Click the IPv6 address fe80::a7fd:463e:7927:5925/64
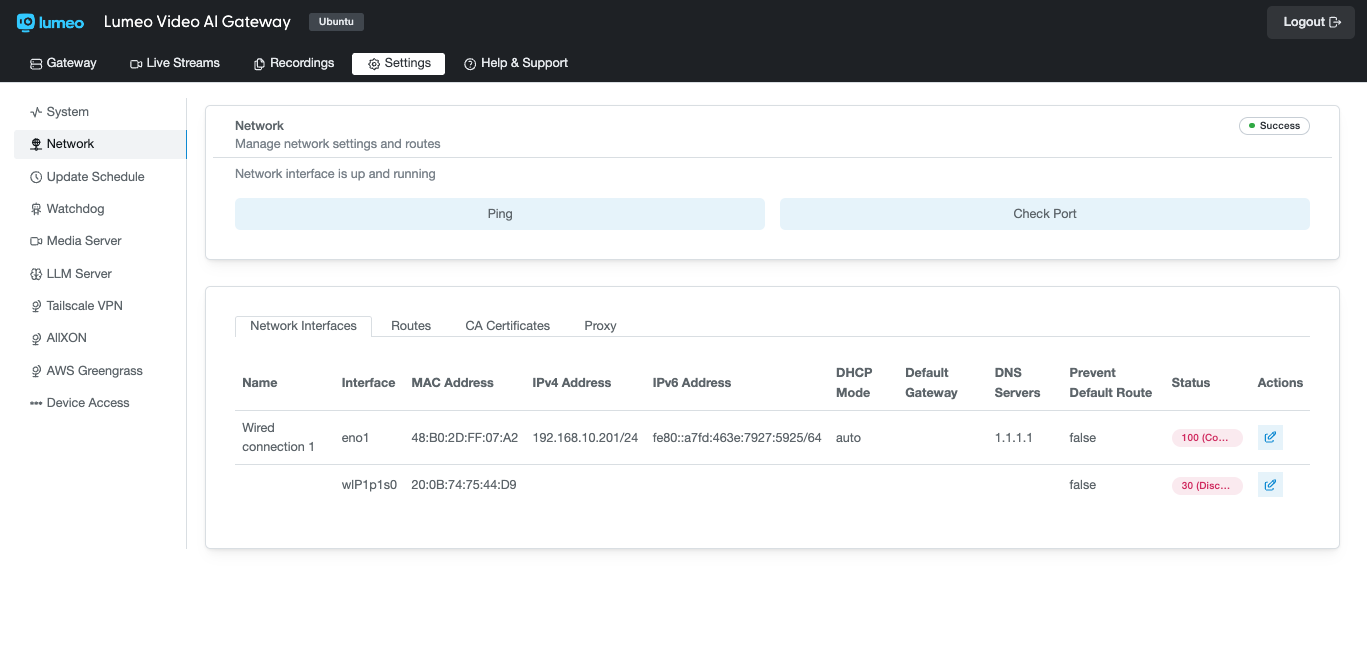Screen dimensions: 1367x650 click(737, 438)
